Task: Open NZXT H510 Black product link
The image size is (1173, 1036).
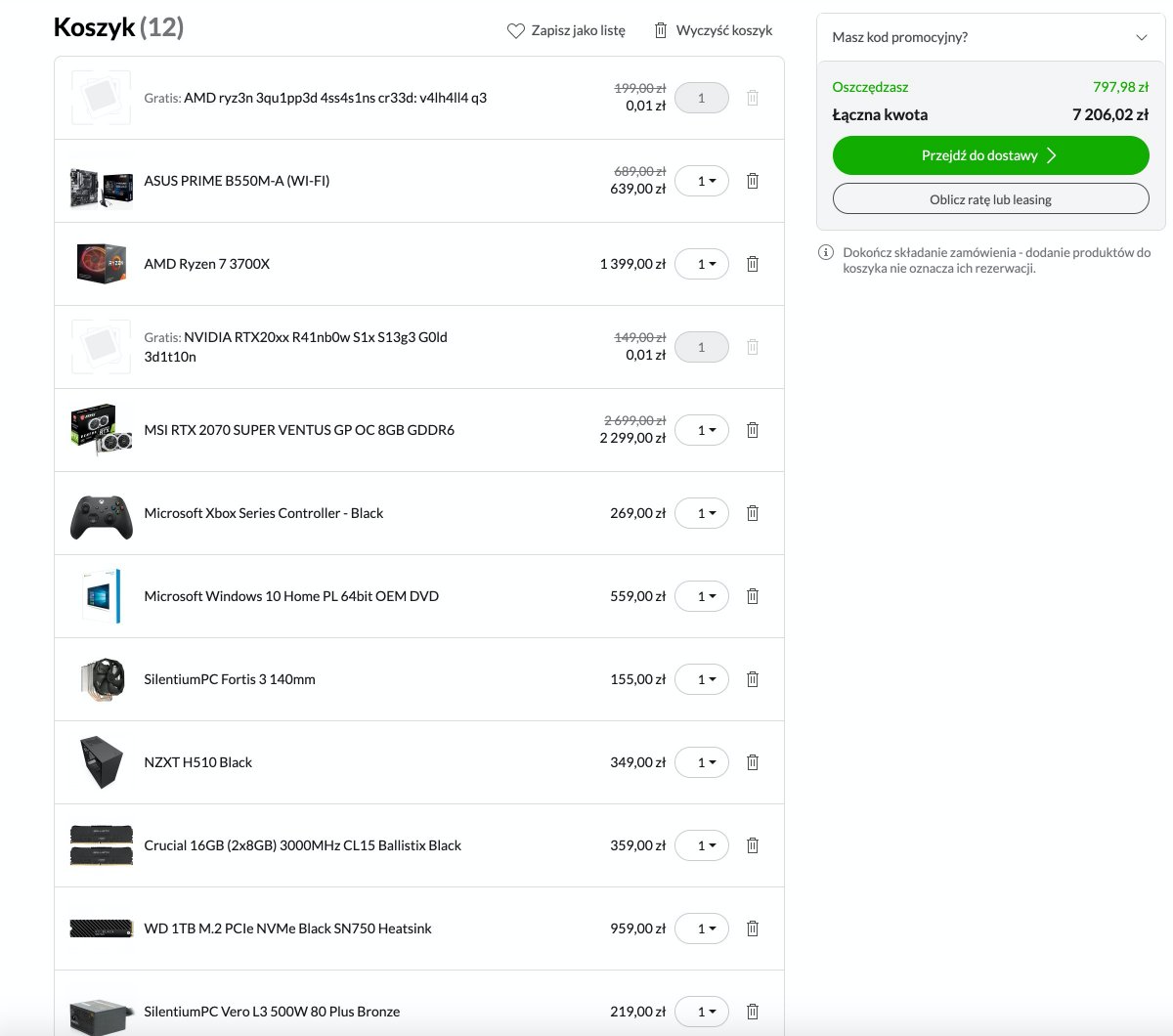Action: (x=198, y=762)
